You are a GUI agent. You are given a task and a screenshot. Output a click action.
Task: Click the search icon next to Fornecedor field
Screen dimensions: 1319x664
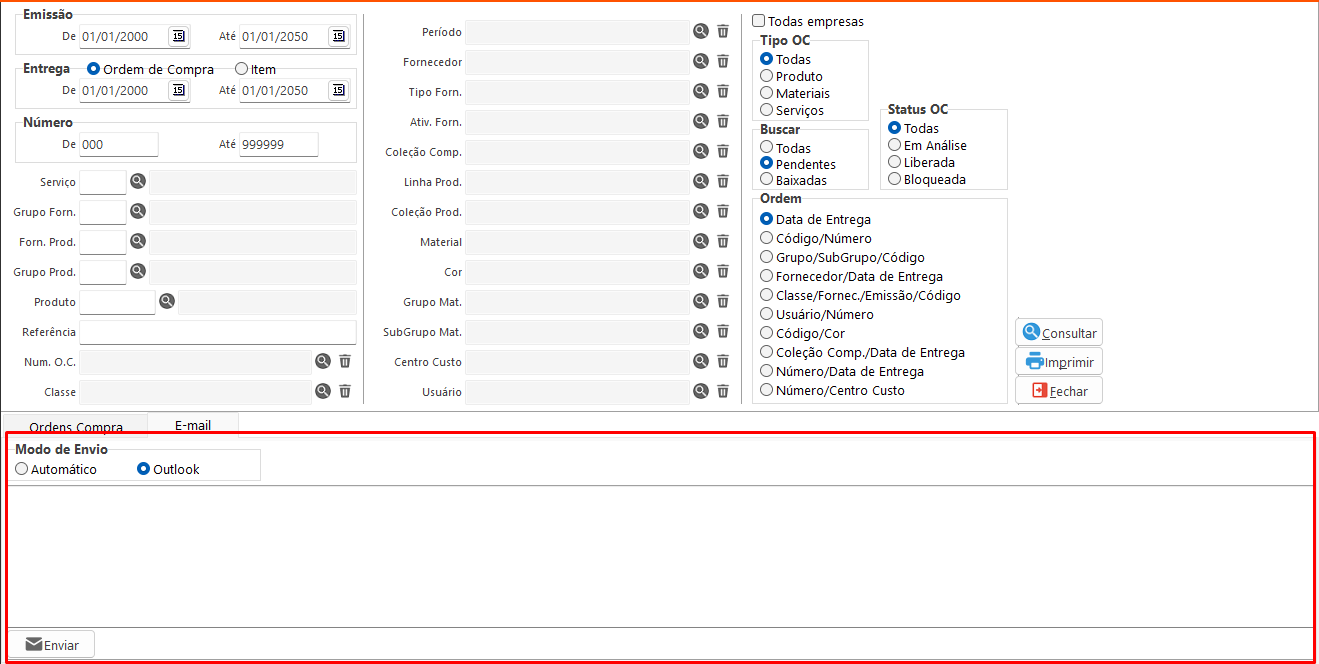click(x=701, y=61)
